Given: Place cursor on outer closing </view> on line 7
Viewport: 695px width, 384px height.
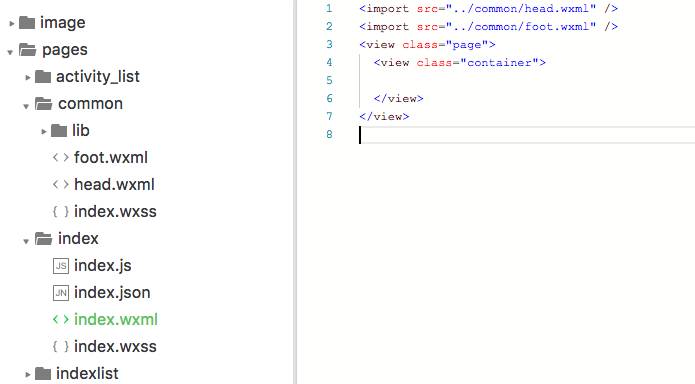Looking at the screenshot, I should point(384,117).
